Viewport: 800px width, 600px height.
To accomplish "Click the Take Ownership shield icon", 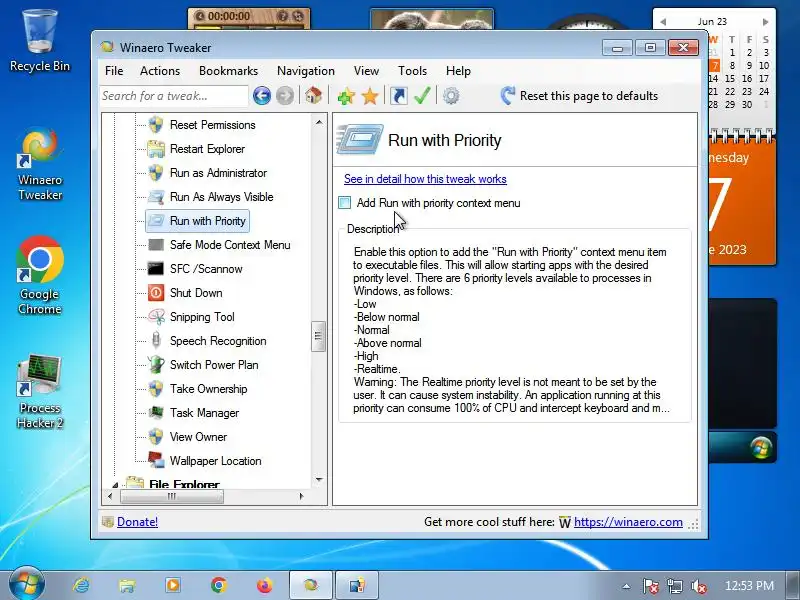I will pos(156,388).
